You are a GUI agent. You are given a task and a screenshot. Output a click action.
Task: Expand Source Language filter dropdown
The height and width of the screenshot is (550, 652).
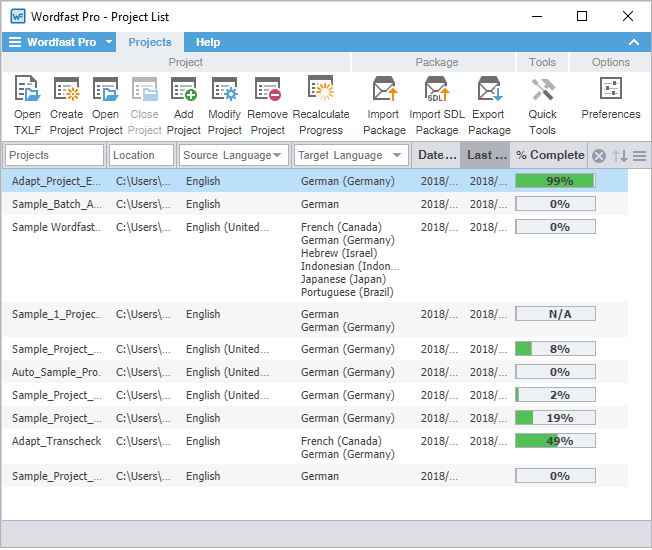(x=277, y=155)
